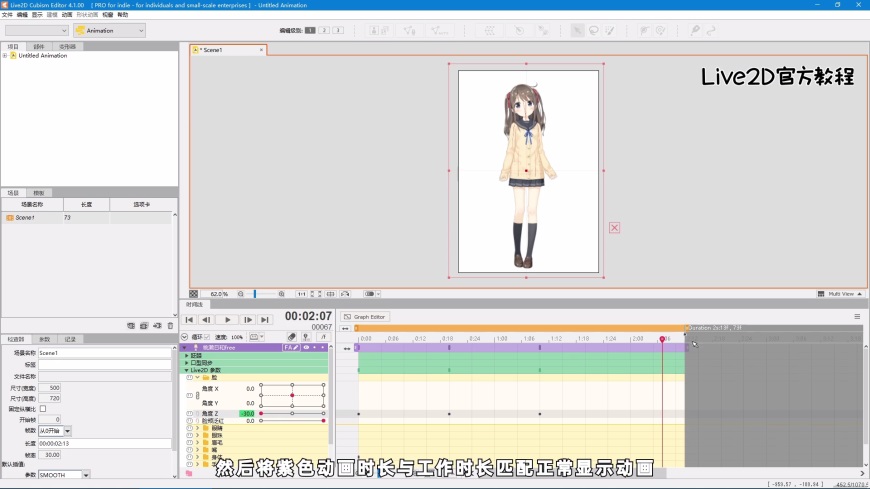Viewport: 870px width, 489px height.
Task: Click the arrow selection tool icon
Action: [x=578, y=31]
